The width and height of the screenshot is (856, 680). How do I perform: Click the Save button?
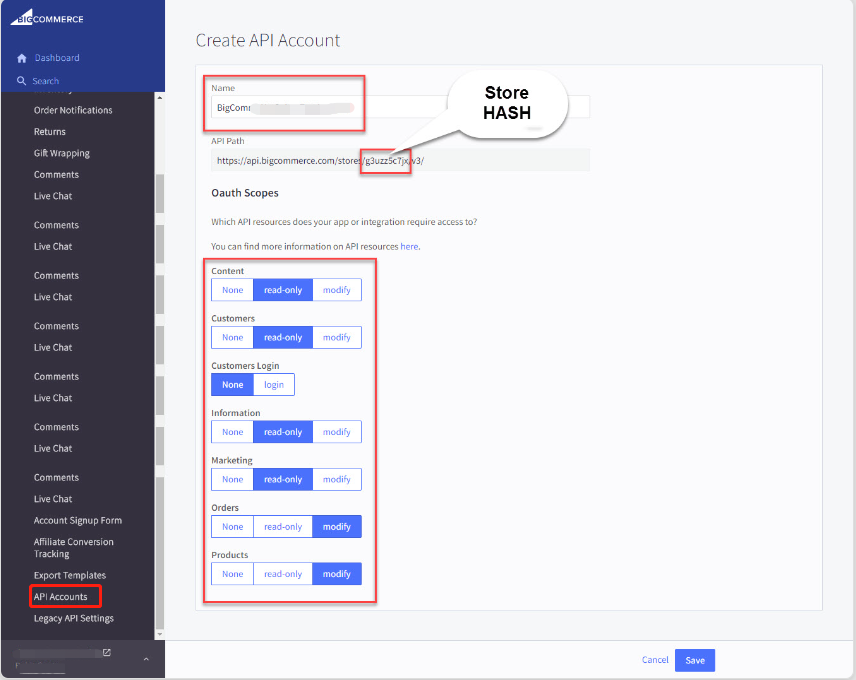(x=694, y=660)
